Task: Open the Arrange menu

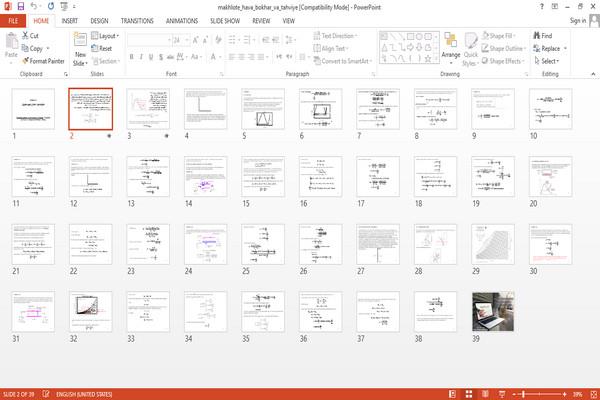Action: click(x=451, y=48)
